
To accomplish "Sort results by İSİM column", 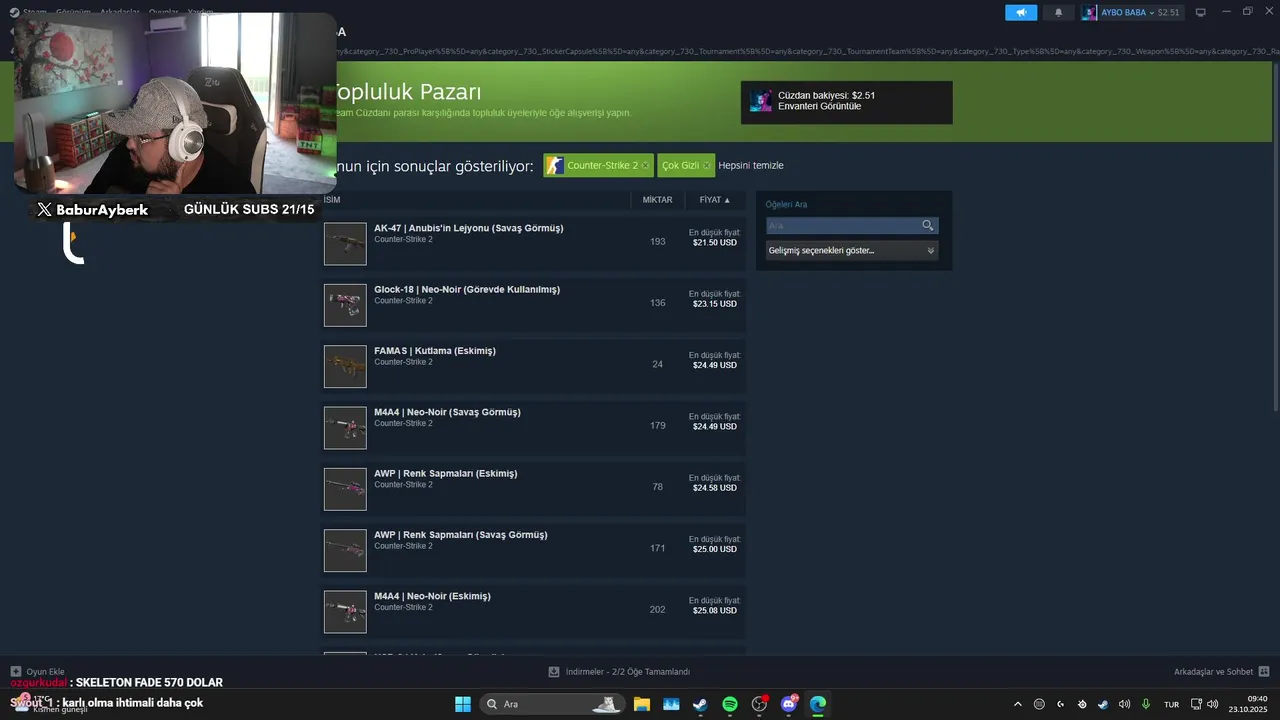I will 332,200.
